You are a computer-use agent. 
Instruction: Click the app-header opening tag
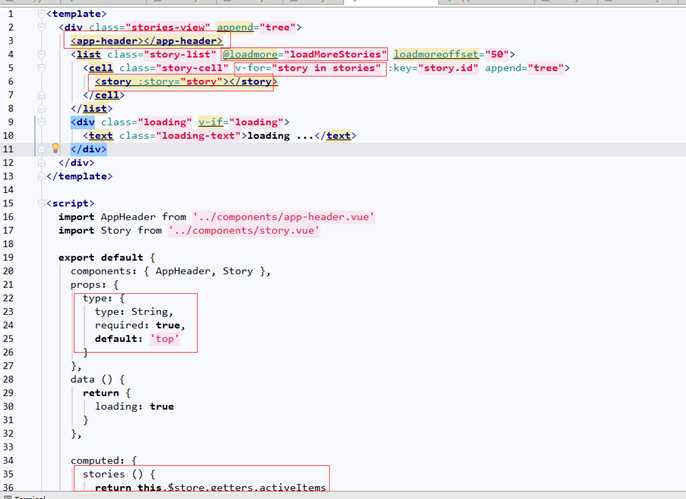107,41
